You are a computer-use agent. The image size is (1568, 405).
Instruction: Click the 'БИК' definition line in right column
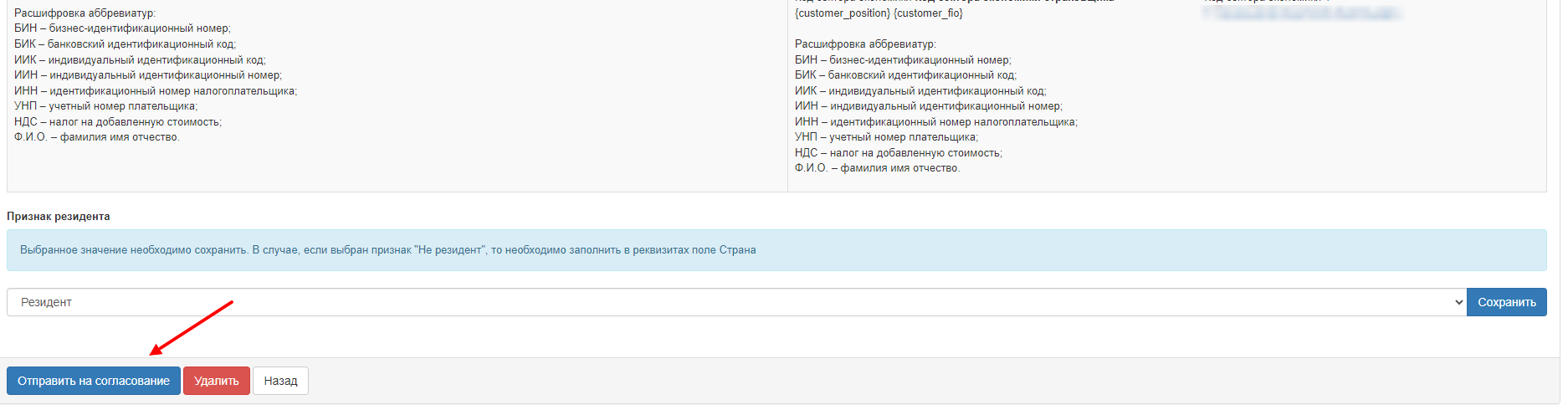point(905,75)
